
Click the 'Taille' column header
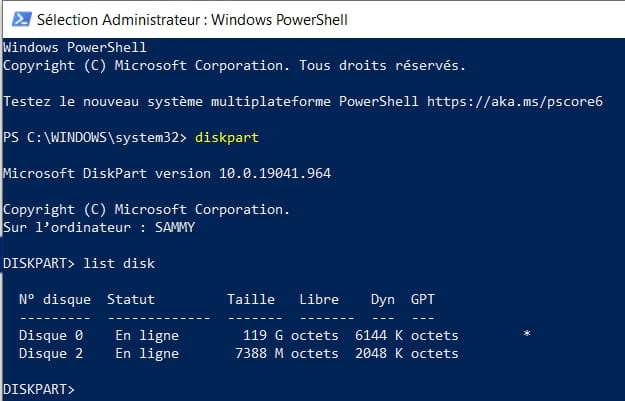pos(251,299)
